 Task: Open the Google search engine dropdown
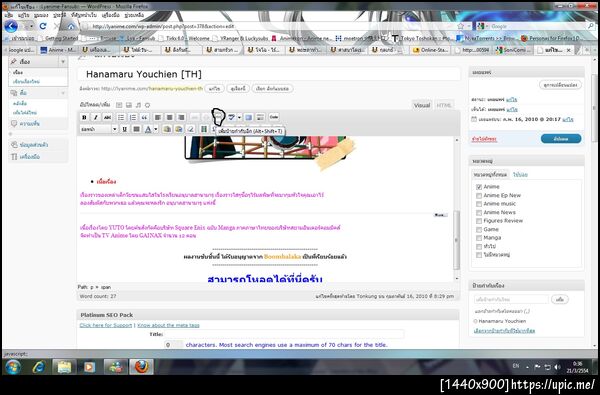click(482, 26)
